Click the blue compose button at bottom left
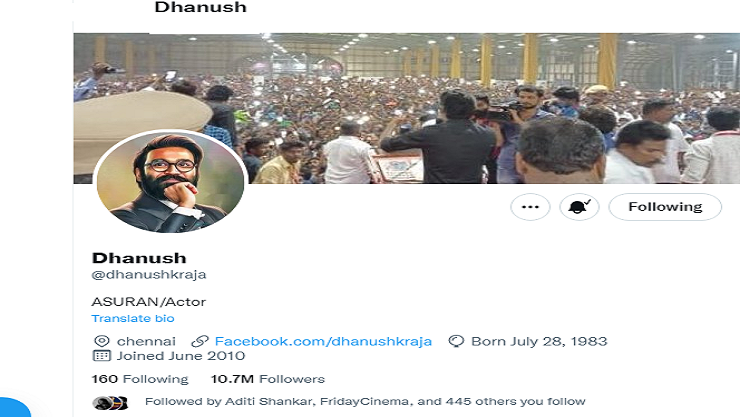This screenshot has height=417, width=740. (13, 409)
